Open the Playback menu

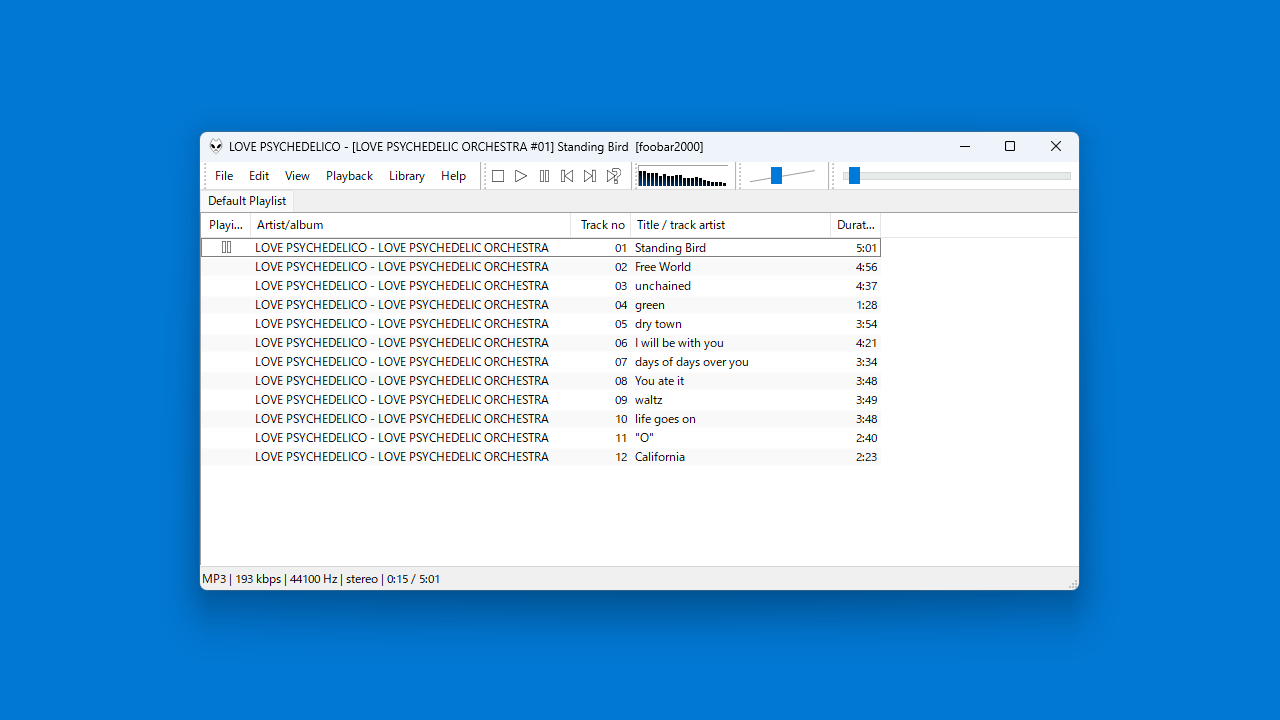[349, 176]
